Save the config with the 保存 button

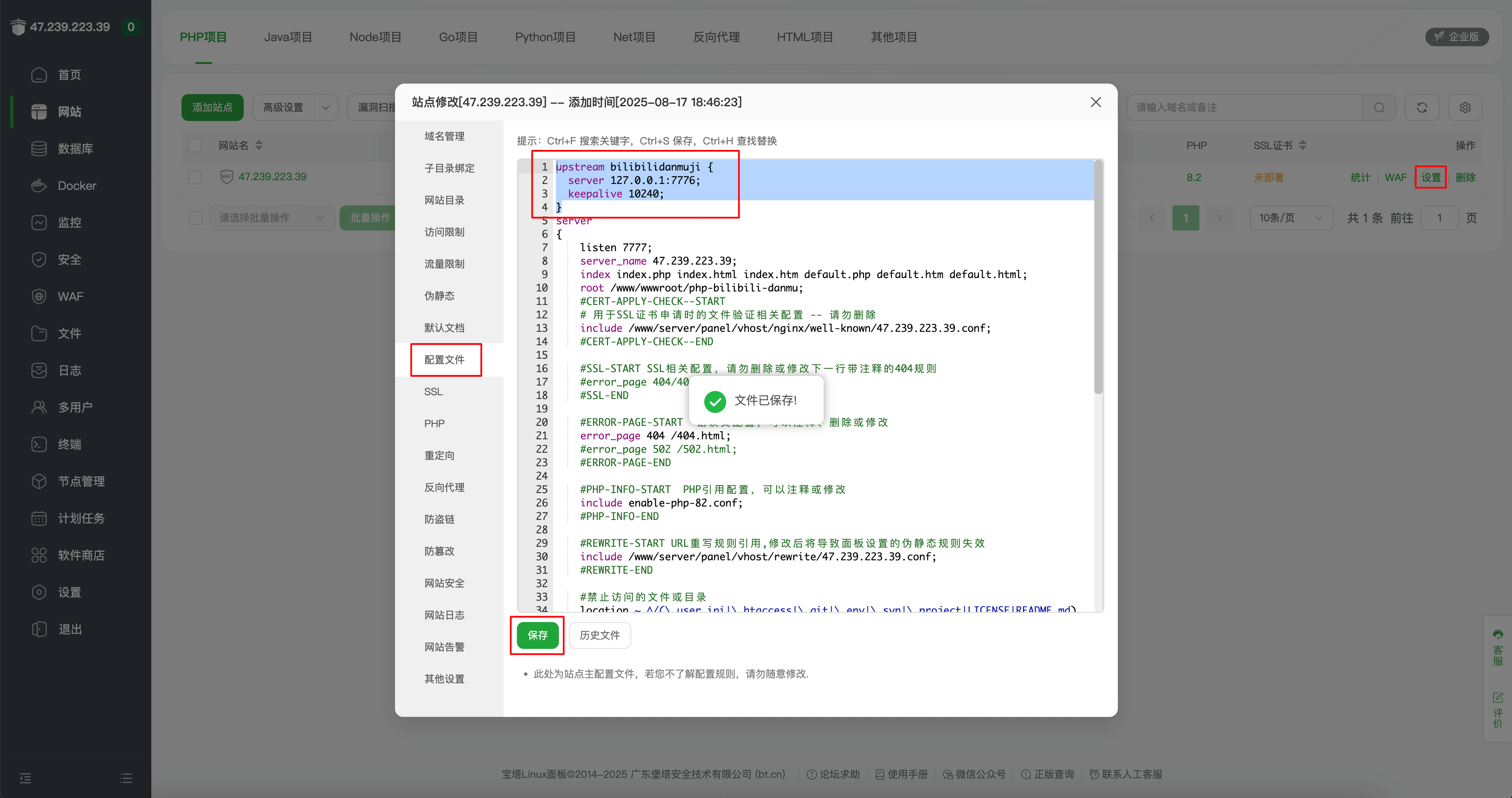537,635
